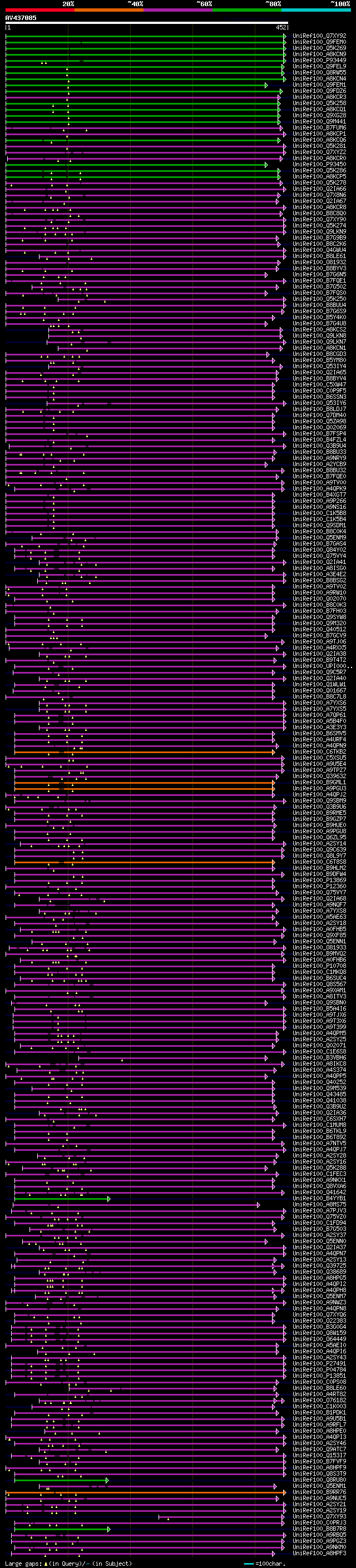Select label UniRef100_P13869

pos(319,880)
